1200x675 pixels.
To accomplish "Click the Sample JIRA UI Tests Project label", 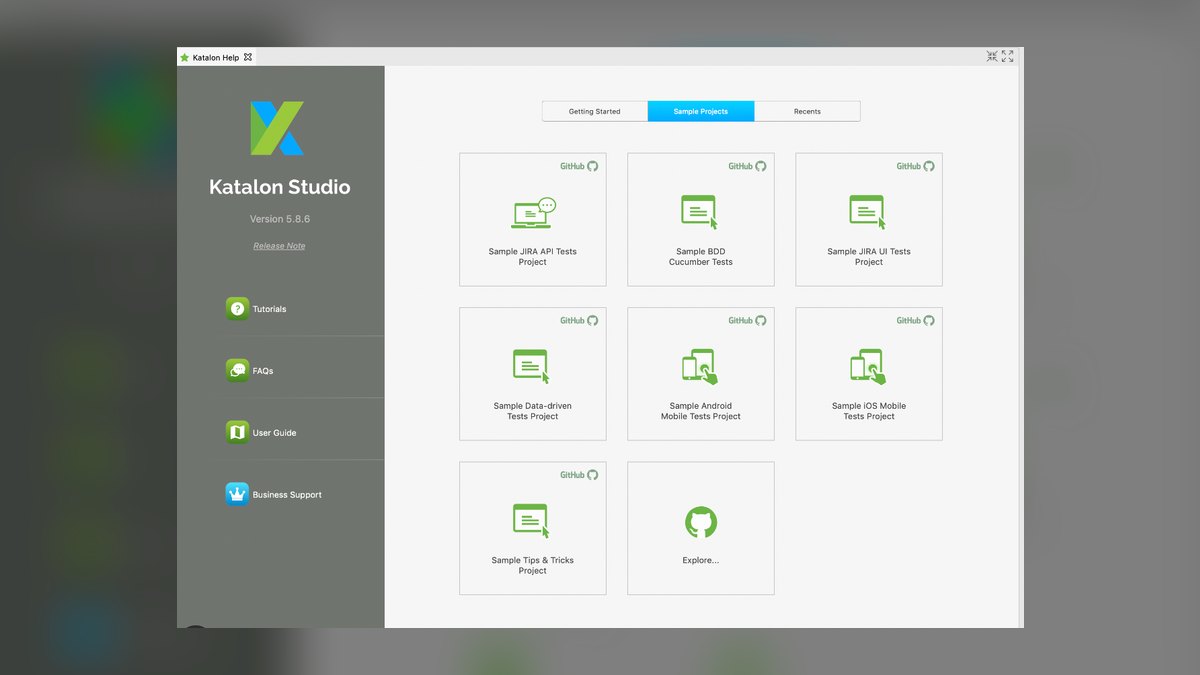I will 869,257.
